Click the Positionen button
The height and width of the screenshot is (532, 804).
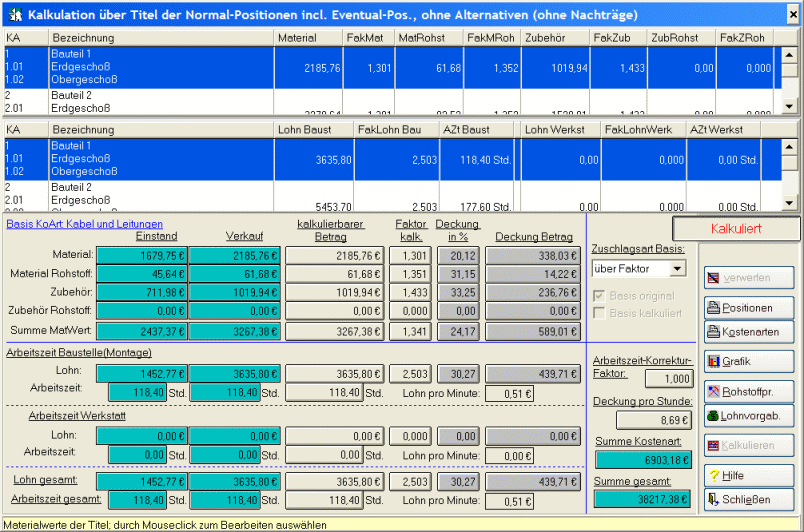pyautogui.click(x=749, y=308)
